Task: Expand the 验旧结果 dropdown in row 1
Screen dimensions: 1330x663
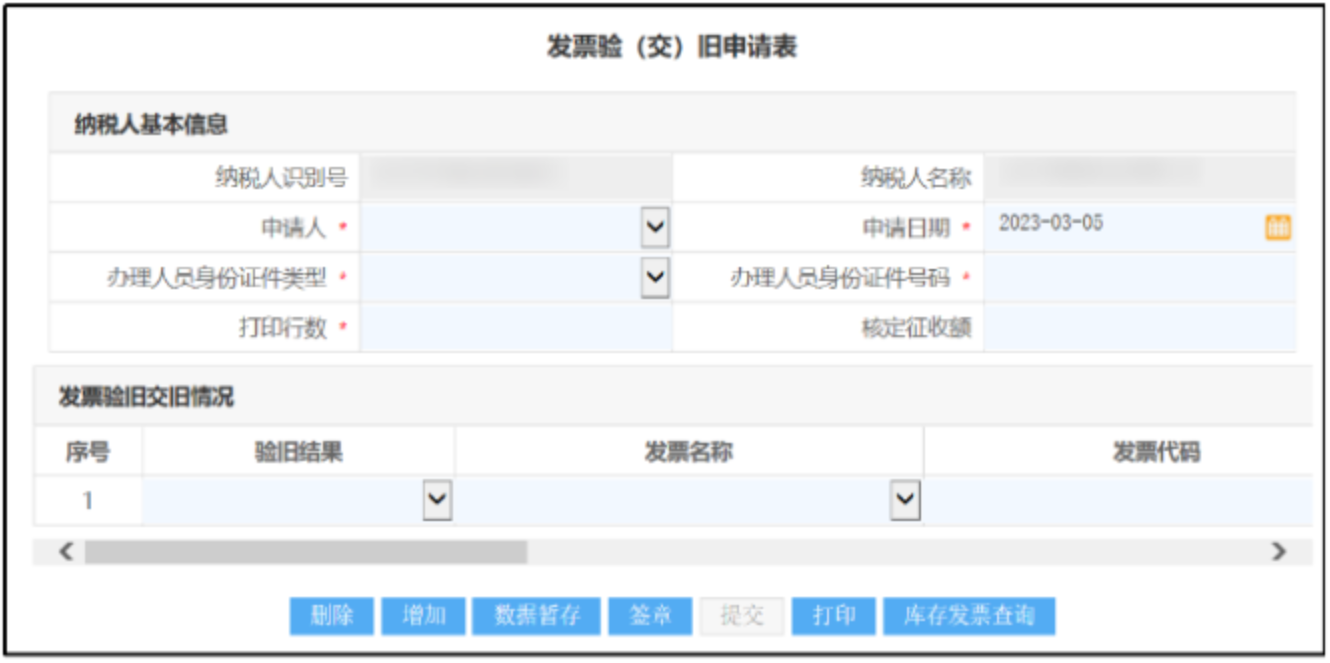Action: 437,500
